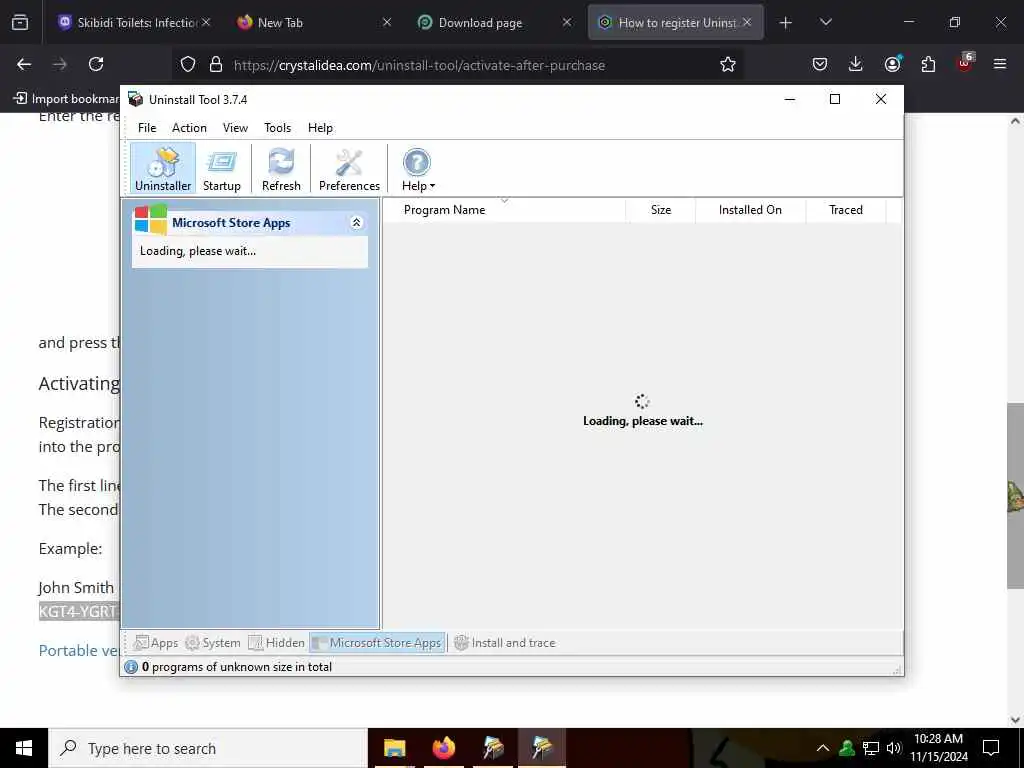Switch to the Download page browser tab
The image size is (1024, 768).
494,22
